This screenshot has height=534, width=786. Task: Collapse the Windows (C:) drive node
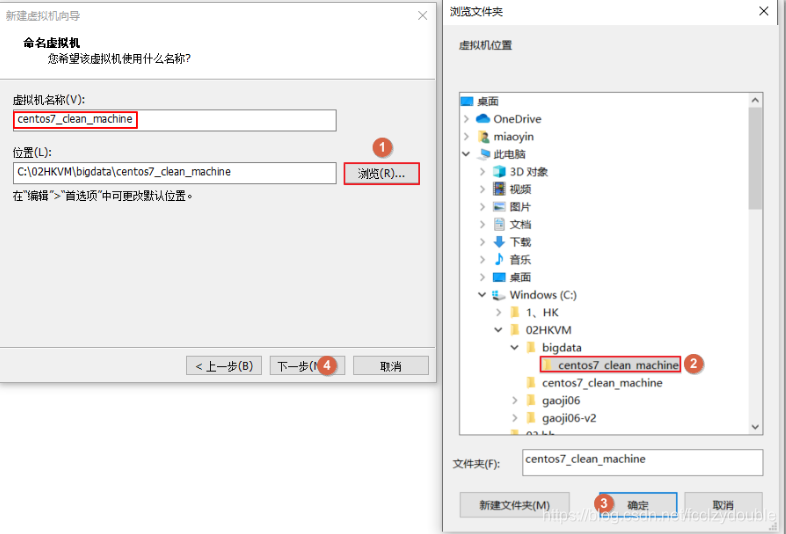pos(482,295)
